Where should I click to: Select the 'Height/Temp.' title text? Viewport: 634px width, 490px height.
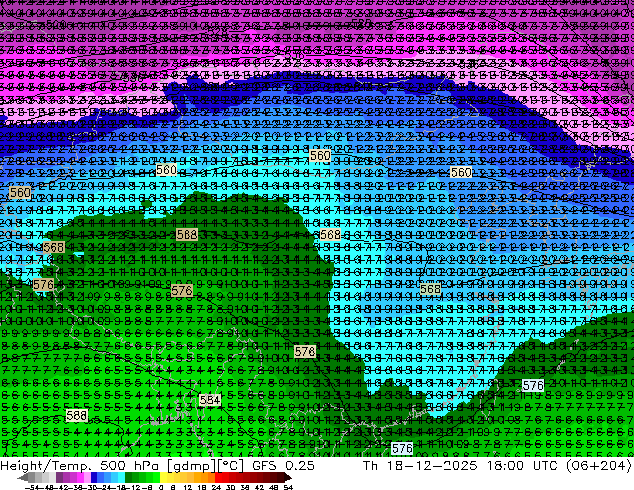(44, 466)
